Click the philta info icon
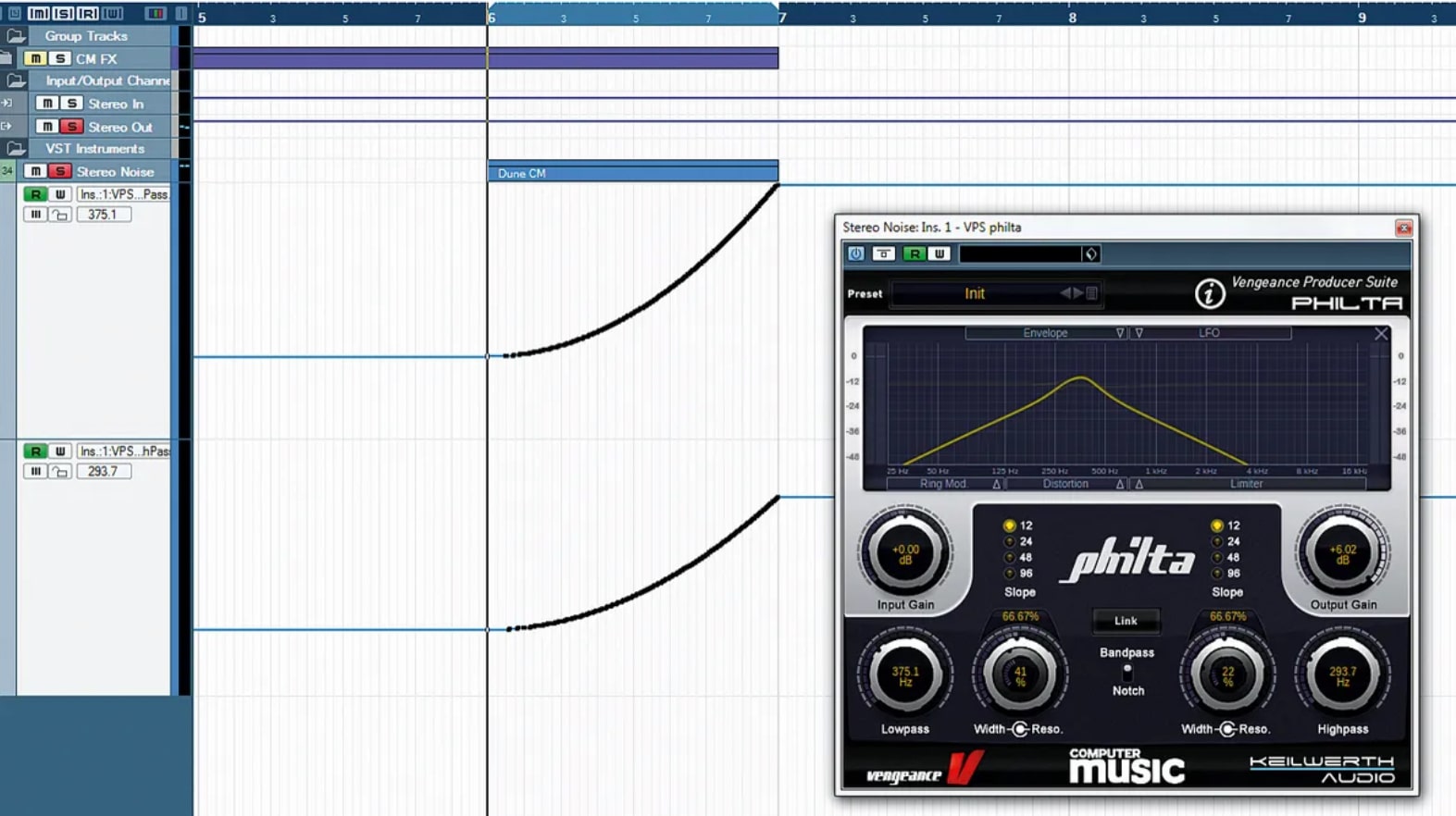Viewport: 1456px width, 816px height. (x=1209, y=294)
